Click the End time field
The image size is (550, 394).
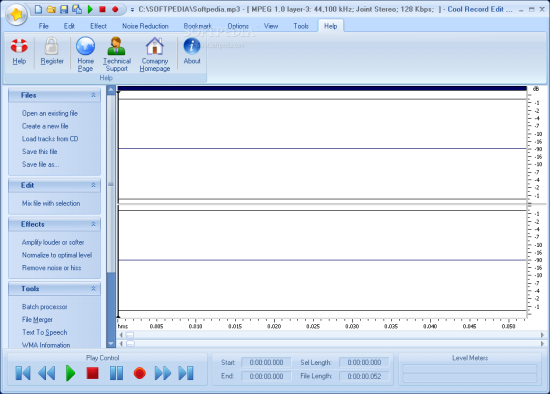[x=267, y=376]
